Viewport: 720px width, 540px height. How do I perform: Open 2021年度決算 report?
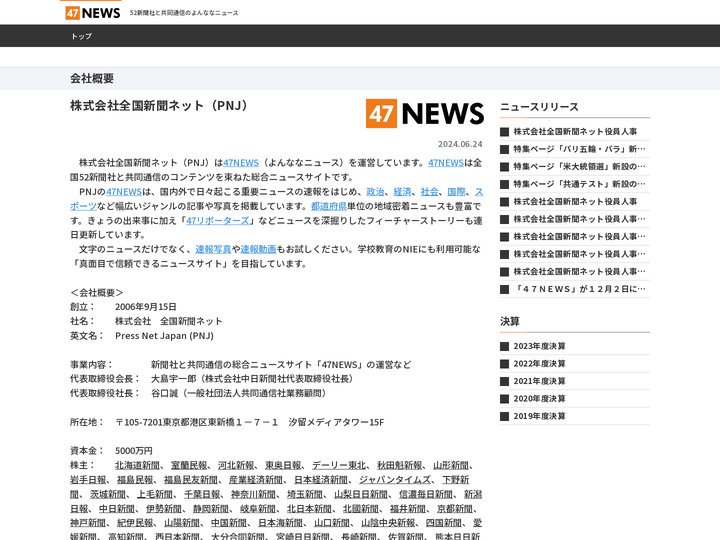click(539, 381)
